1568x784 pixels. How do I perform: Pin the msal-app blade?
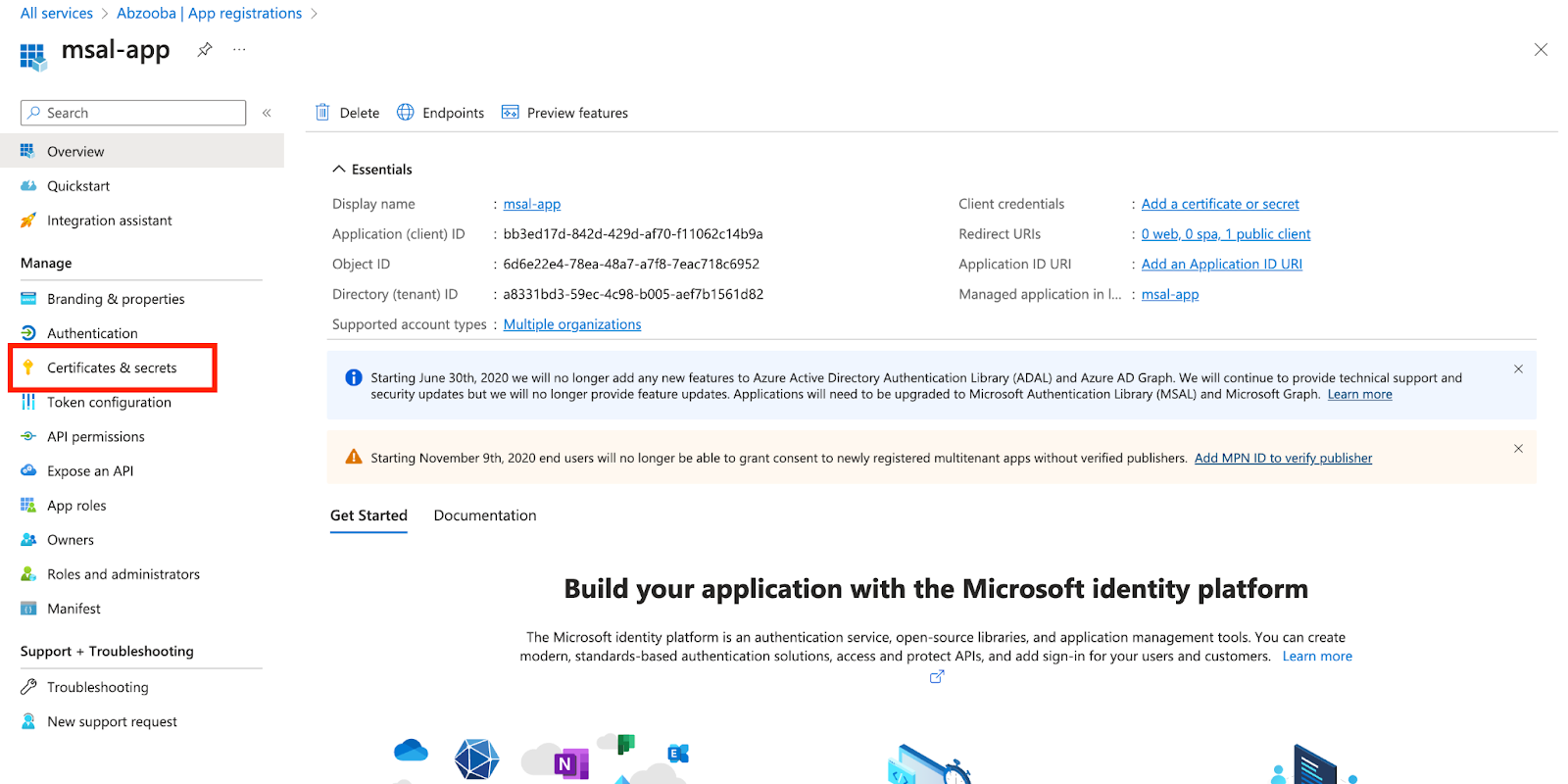(x=204, y=50)
